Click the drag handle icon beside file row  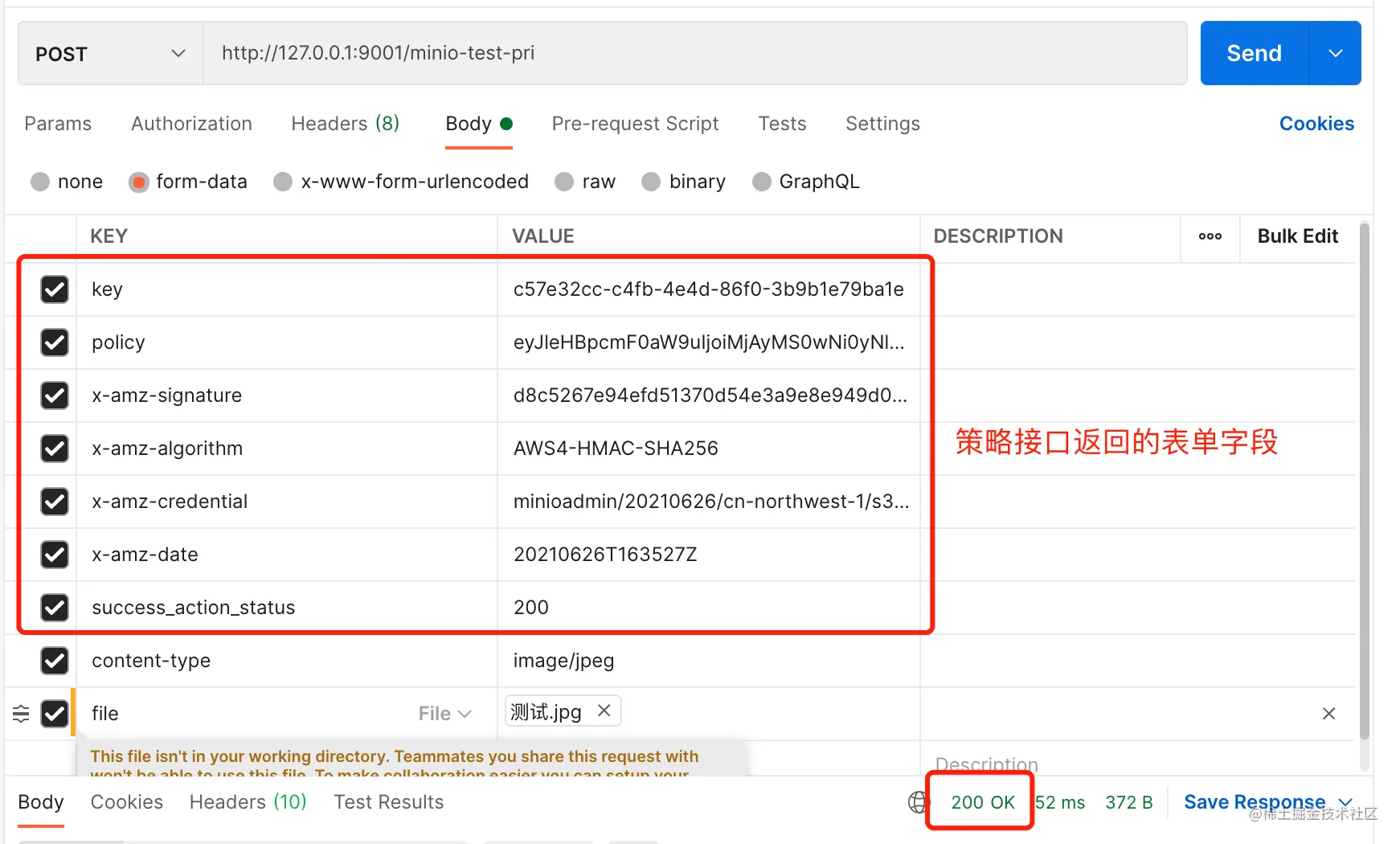pos(21,714)
